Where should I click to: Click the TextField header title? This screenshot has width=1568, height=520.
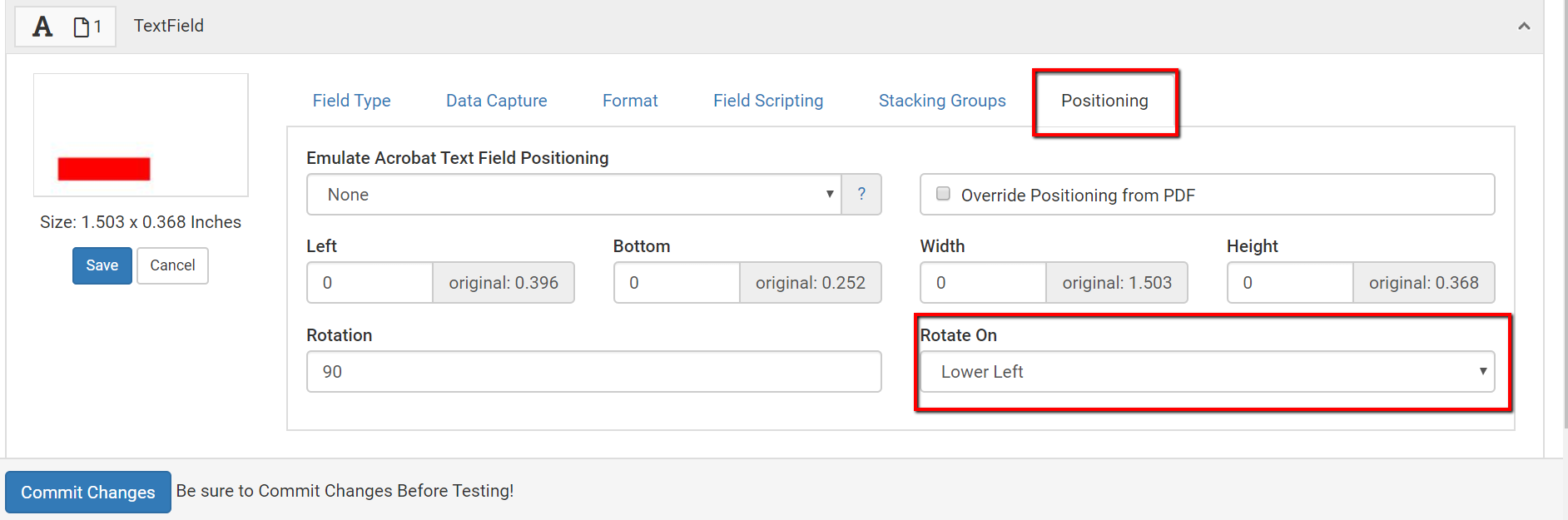tap(169, 26)
